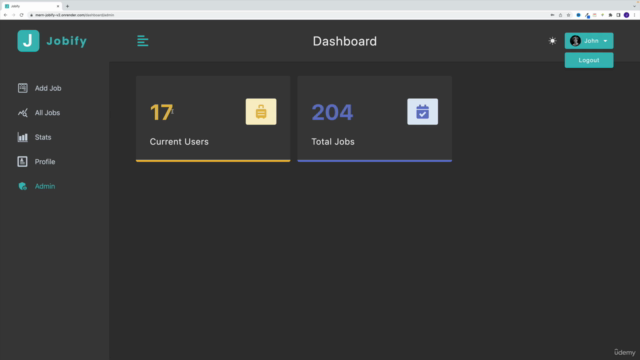Click the red and white extension icon
640x360 pixels.
(x=595, y=15)
